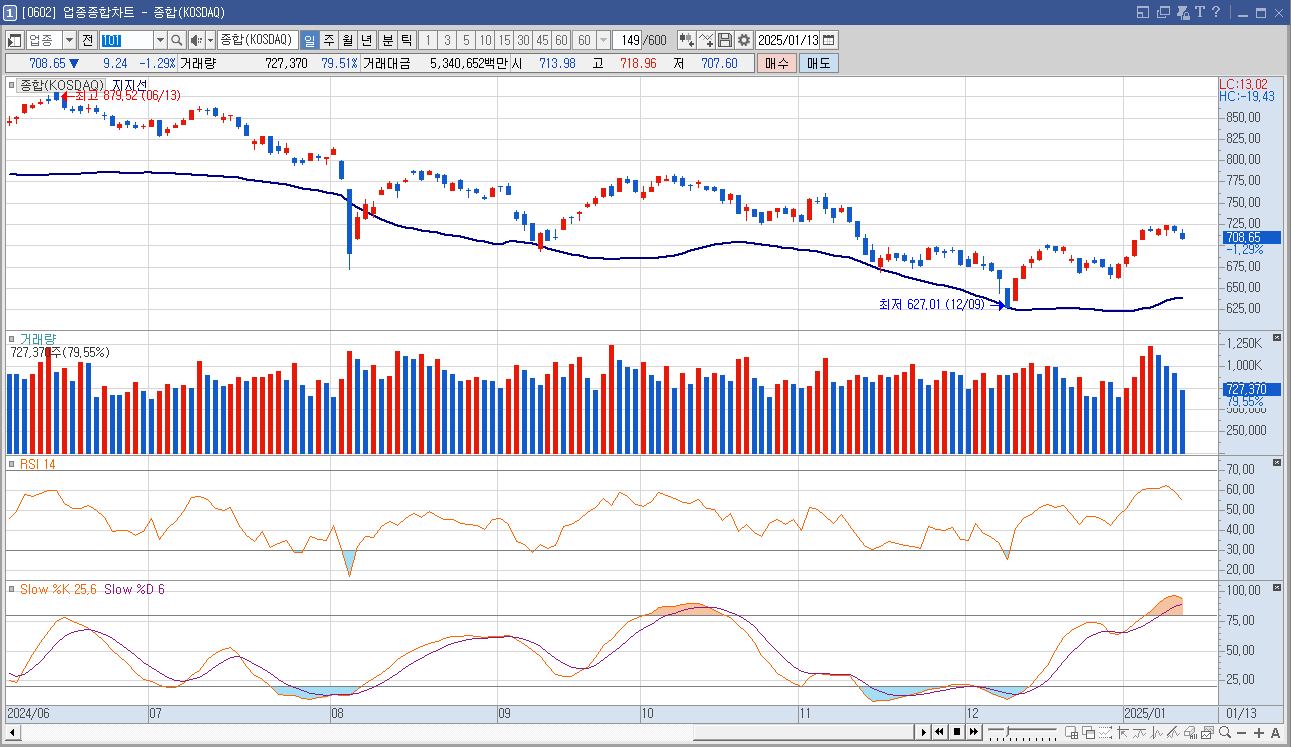Zoom in with the plus icon

[x=1259, y=733]
